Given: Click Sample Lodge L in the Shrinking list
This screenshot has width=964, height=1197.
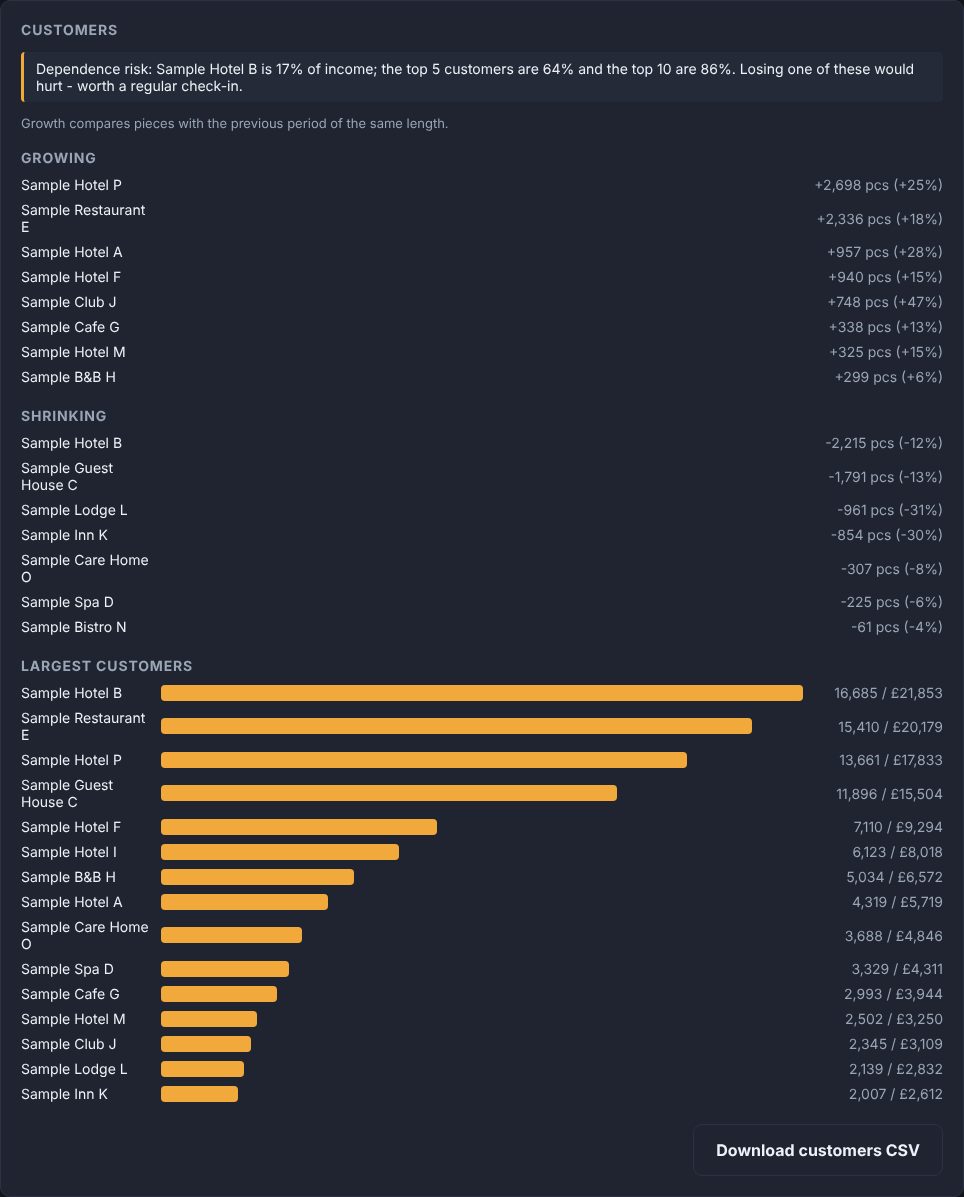Looking at the screenshot, I should [x=74, y=510].
